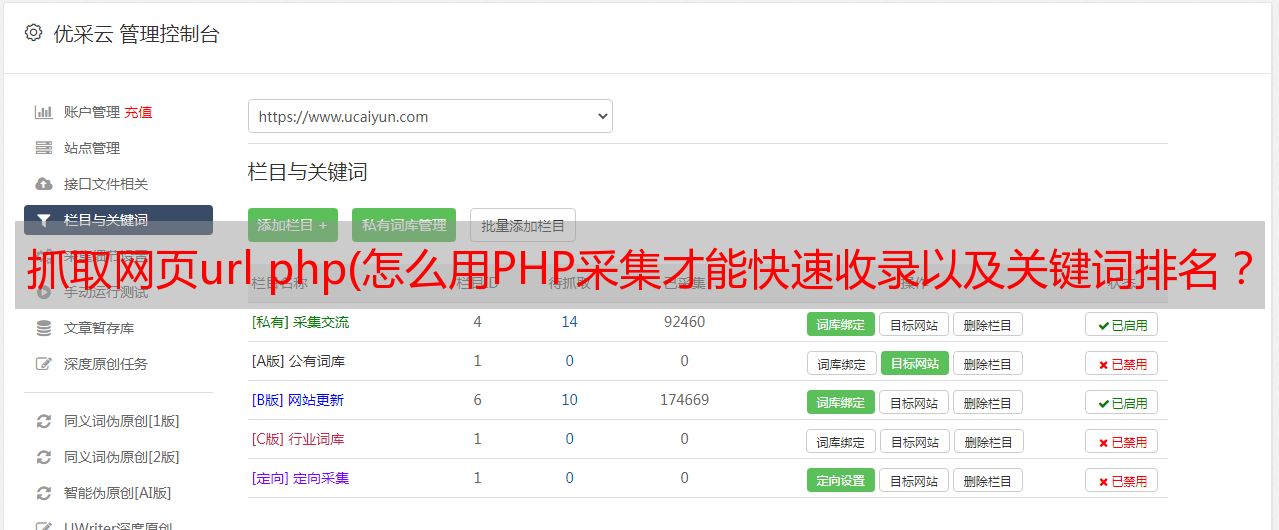1279x530 pixels.
Task: Click 词库绑定 in the 采集交流 row
Action: pyautogui.click(x=840, y=324)
